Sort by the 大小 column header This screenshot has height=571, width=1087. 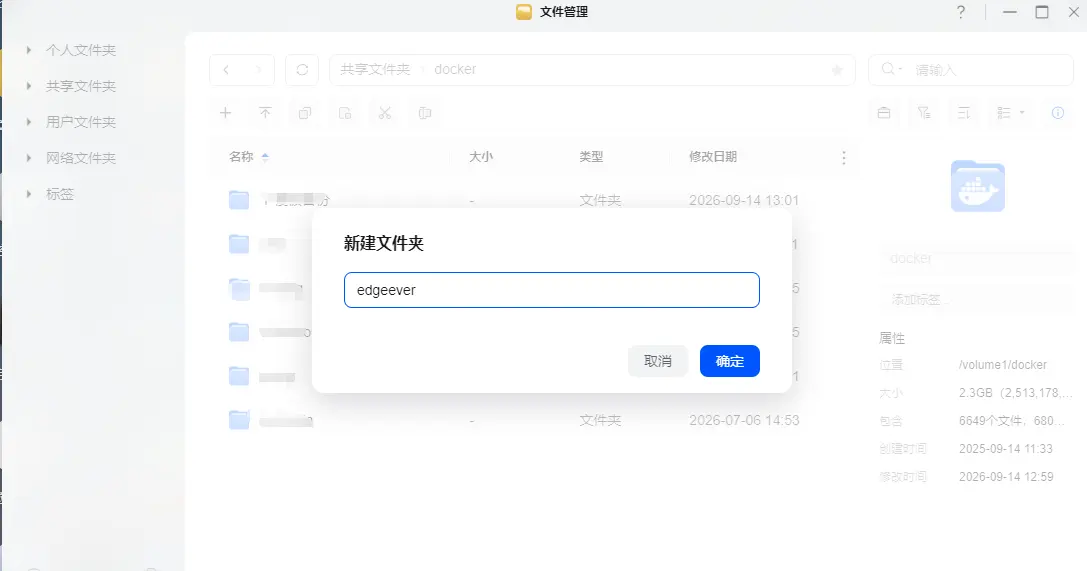(481, 157)
